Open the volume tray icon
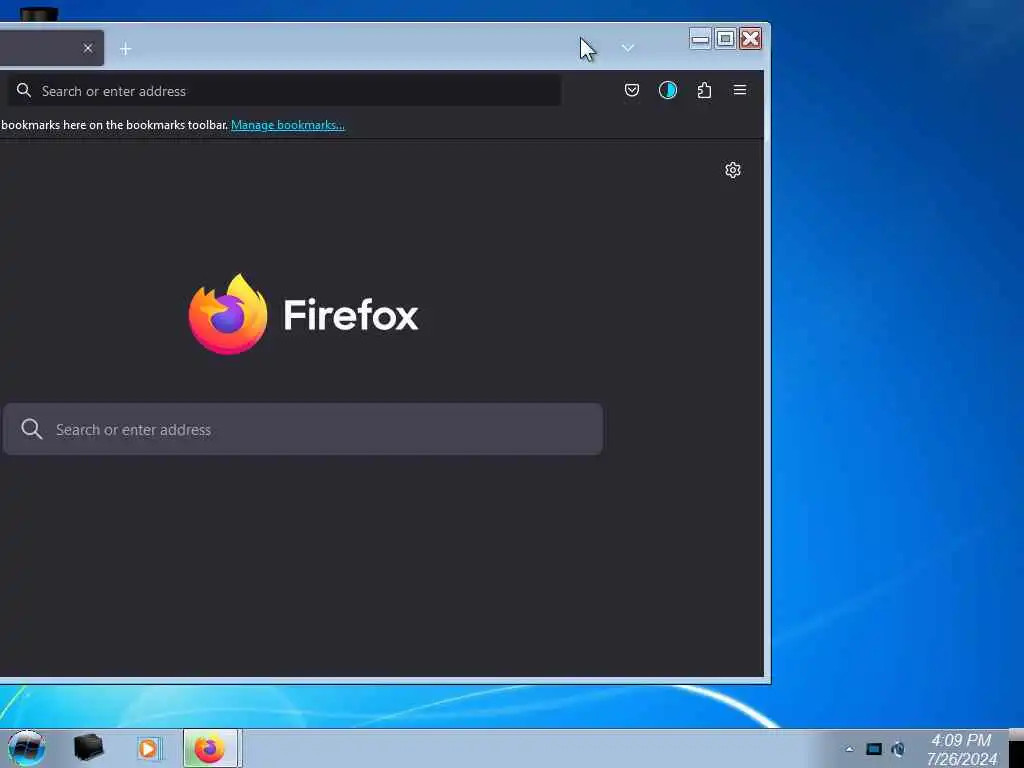Viewport: 1024px width, 768px height. 899,749
